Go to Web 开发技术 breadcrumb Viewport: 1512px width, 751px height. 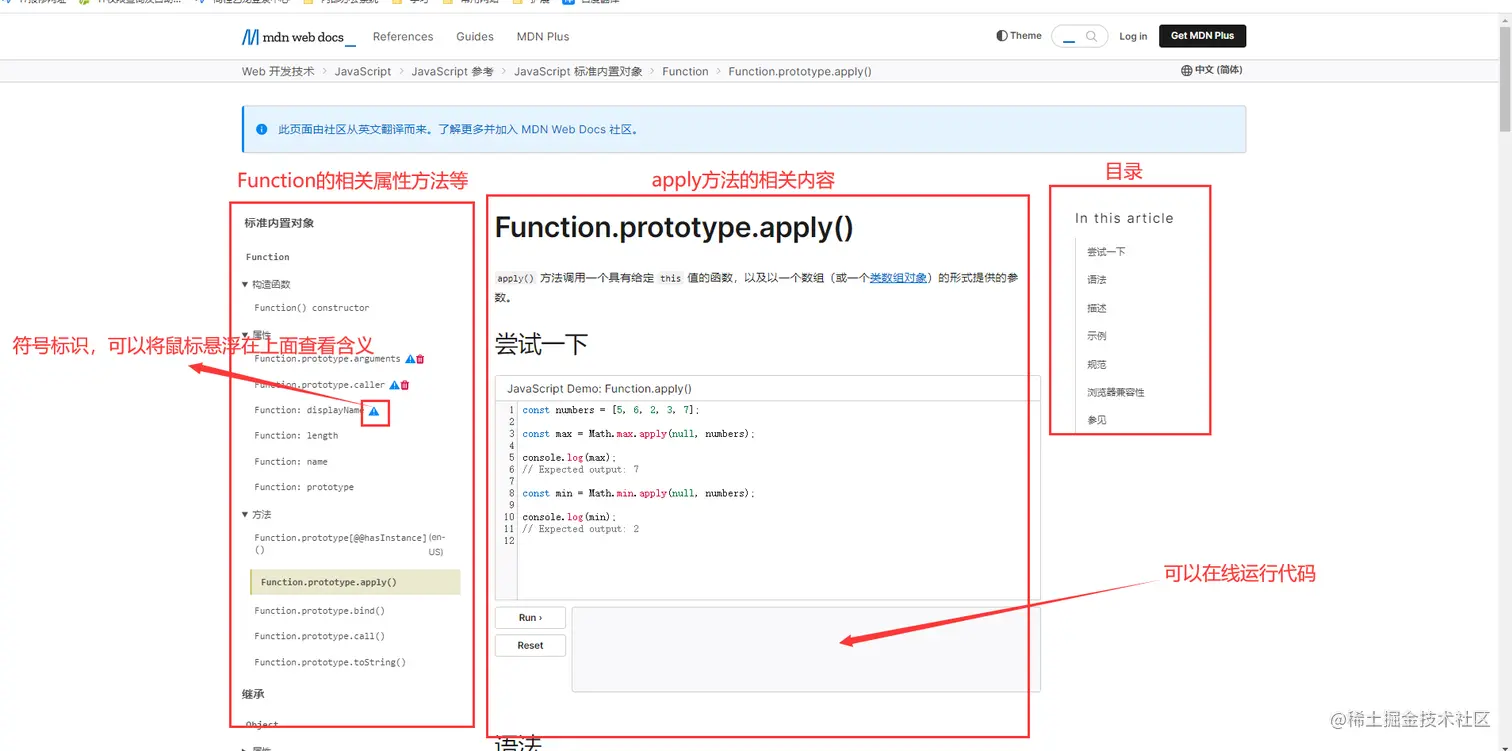click(x=278, y=72)
